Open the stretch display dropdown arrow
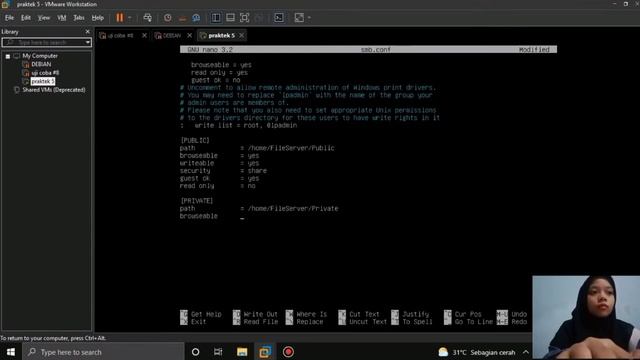Screen dimensions: 640x360 (309, 18)
